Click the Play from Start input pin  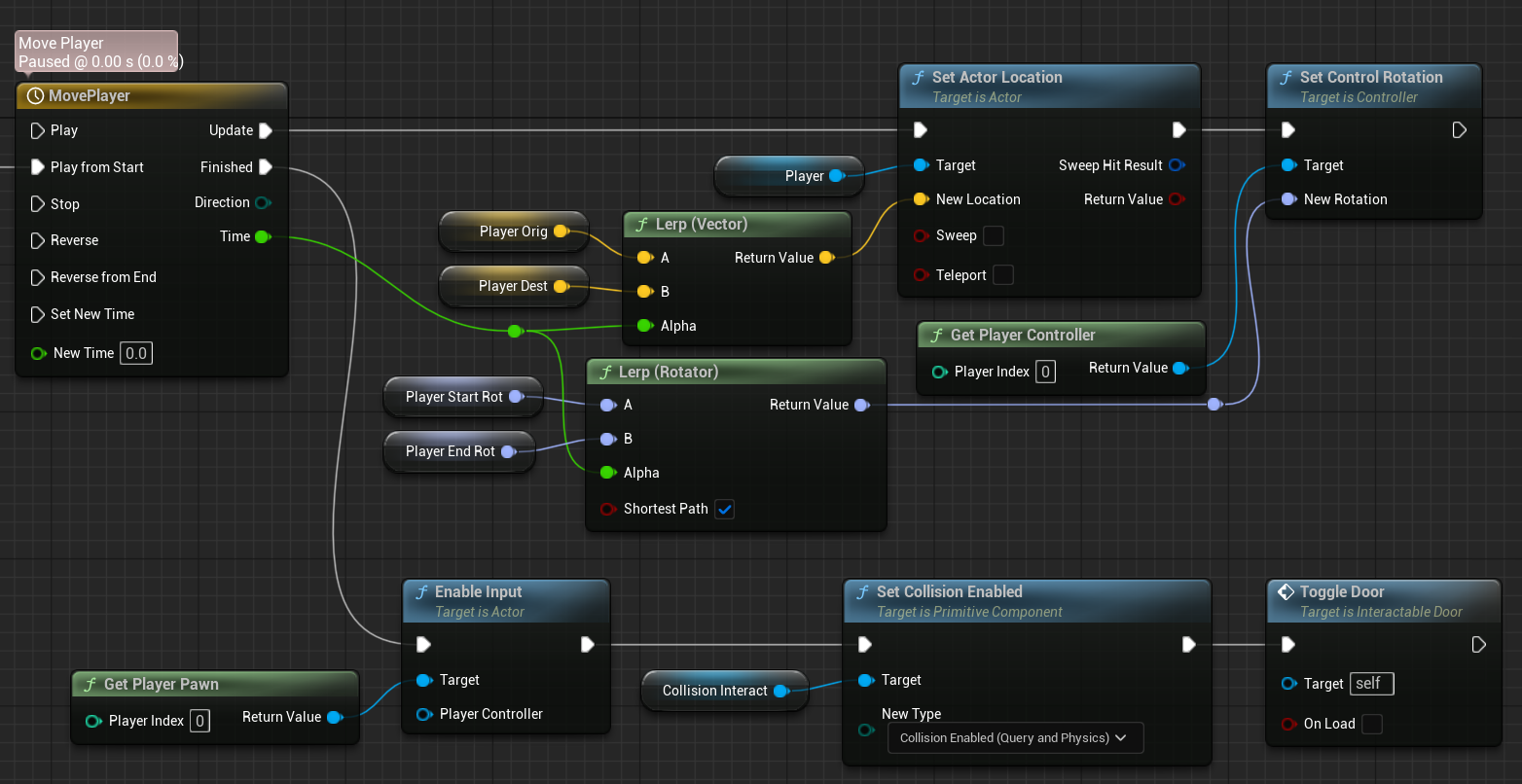pyautogui.click(x=38, y=167)
